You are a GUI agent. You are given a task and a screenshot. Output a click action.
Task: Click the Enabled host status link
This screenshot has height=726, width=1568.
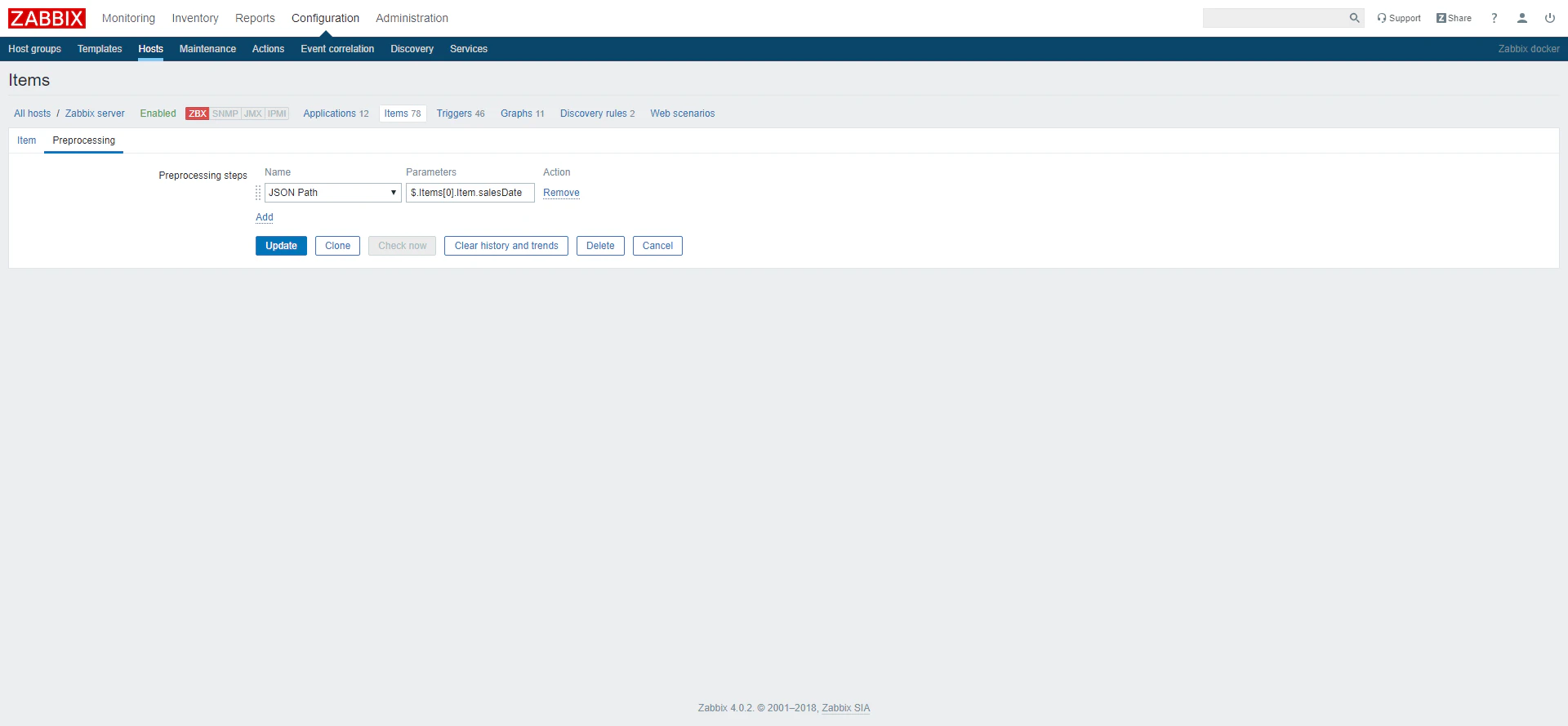click(158, 114)
